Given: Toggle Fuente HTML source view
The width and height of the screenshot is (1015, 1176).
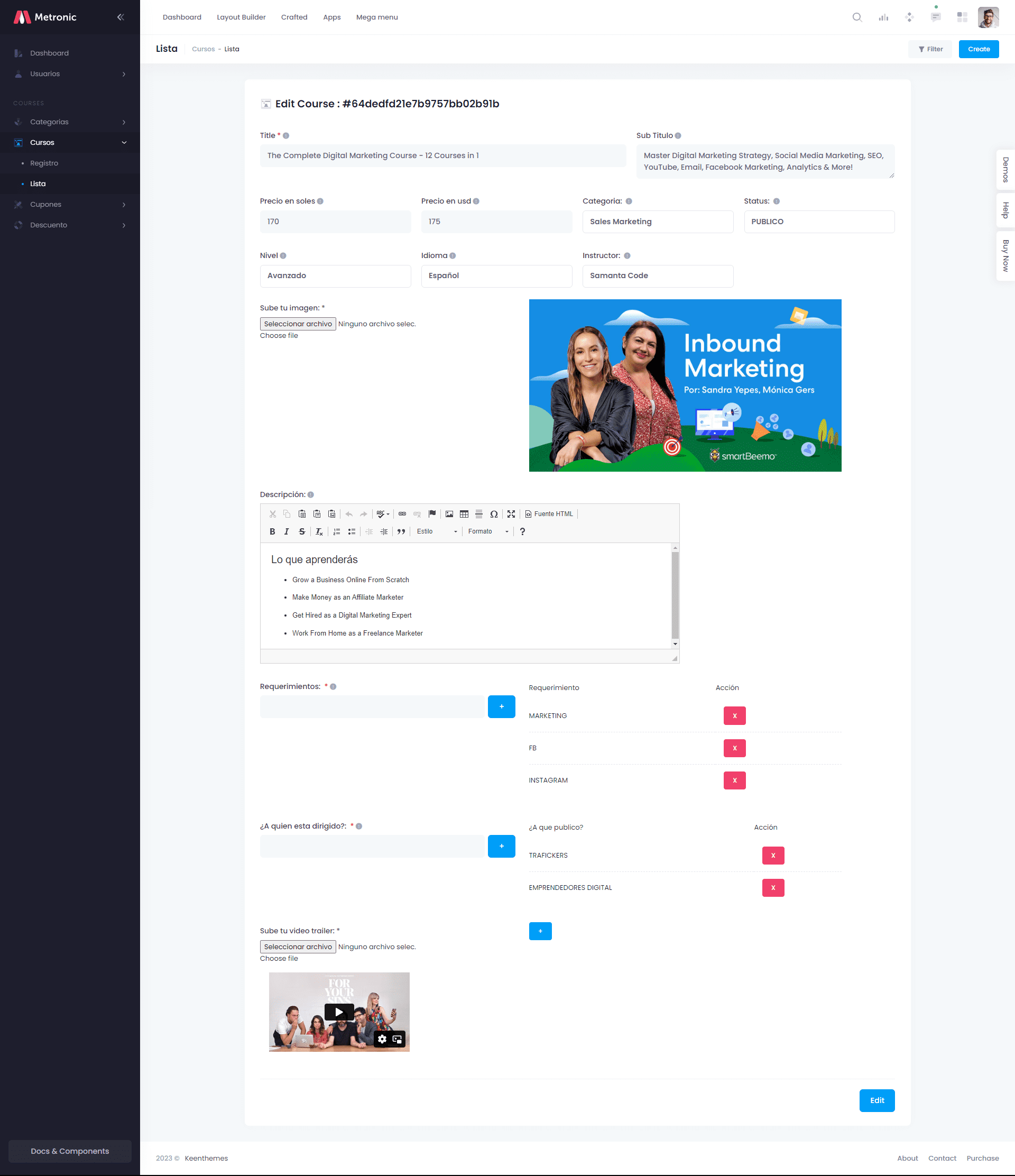Looking at the screenshot, I should tap(549, 513).
